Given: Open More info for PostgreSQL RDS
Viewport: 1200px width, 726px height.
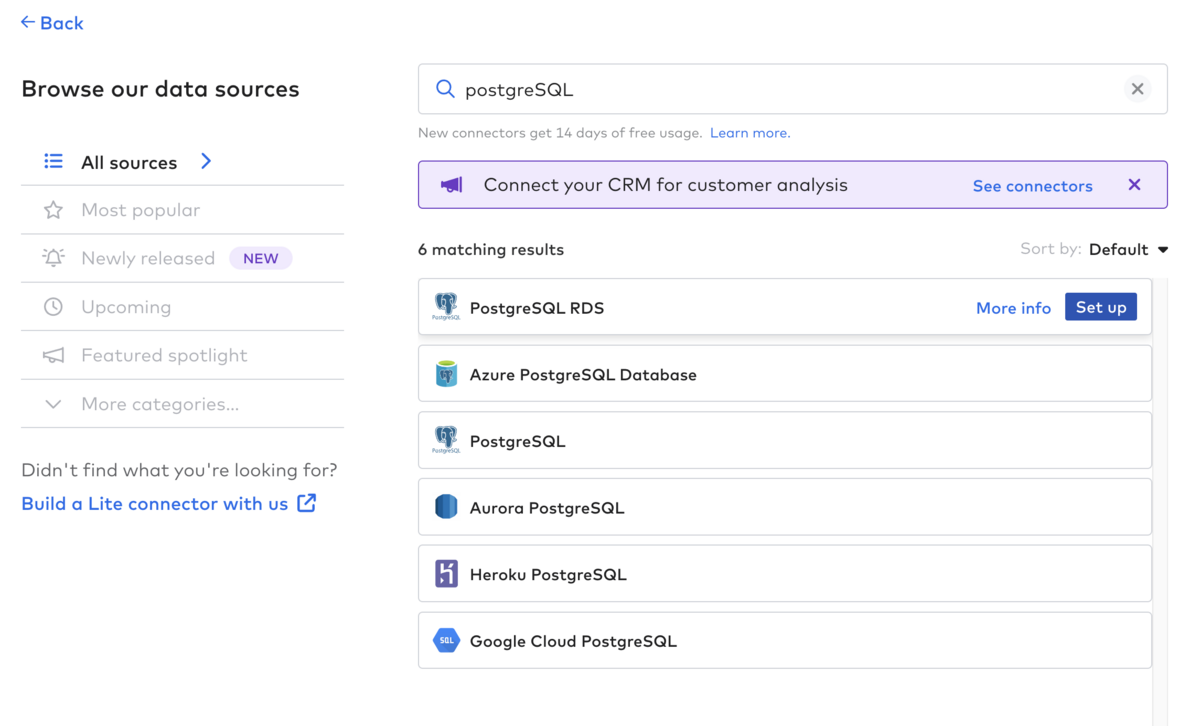Looking at the screenshot, I should [x=1013, y=308].
